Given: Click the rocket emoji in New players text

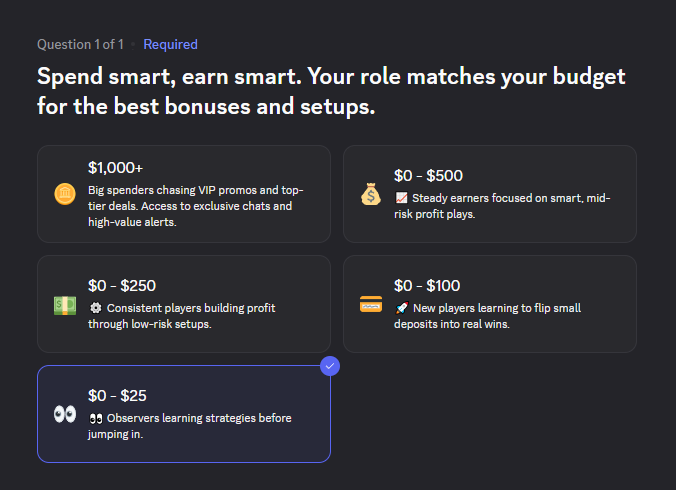Looking at the screenshot, I should coord(401,308).
